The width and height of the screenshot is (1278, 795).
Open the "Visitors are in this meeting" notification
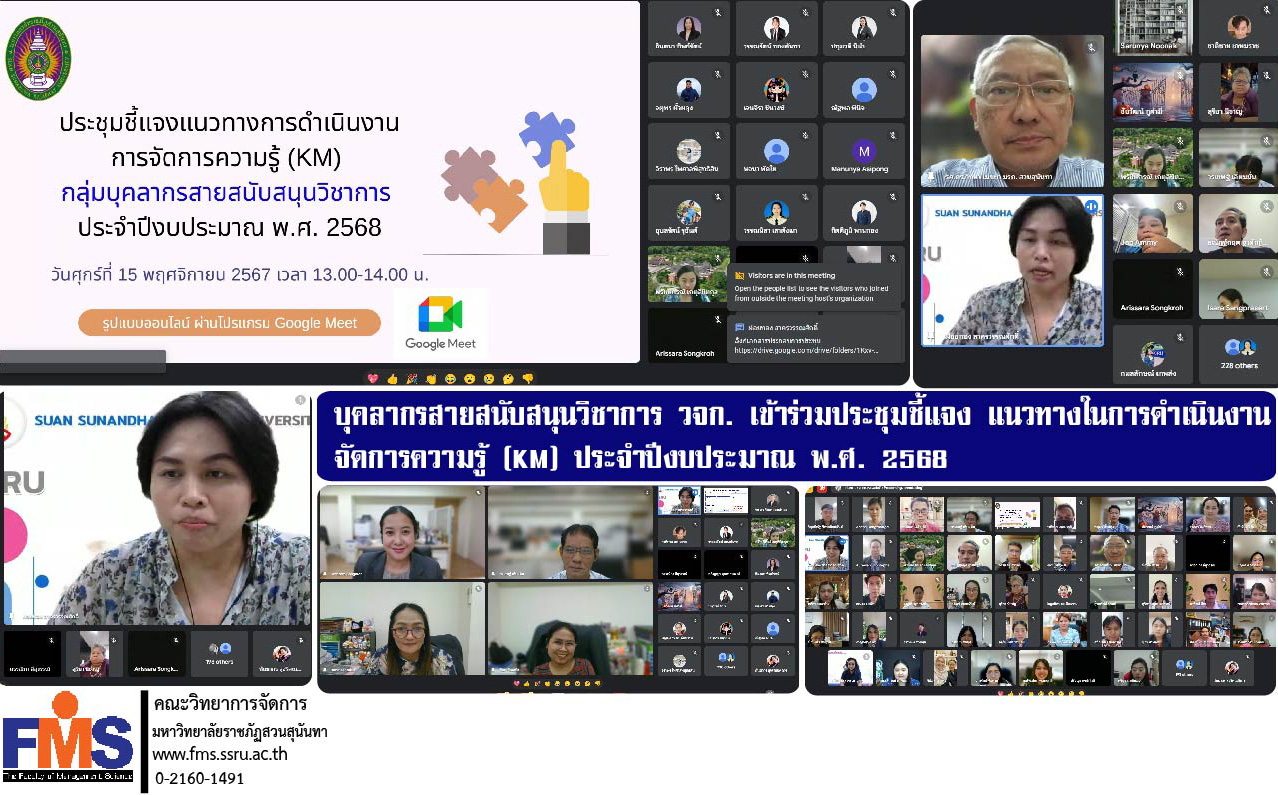click(x=815, y=286)
